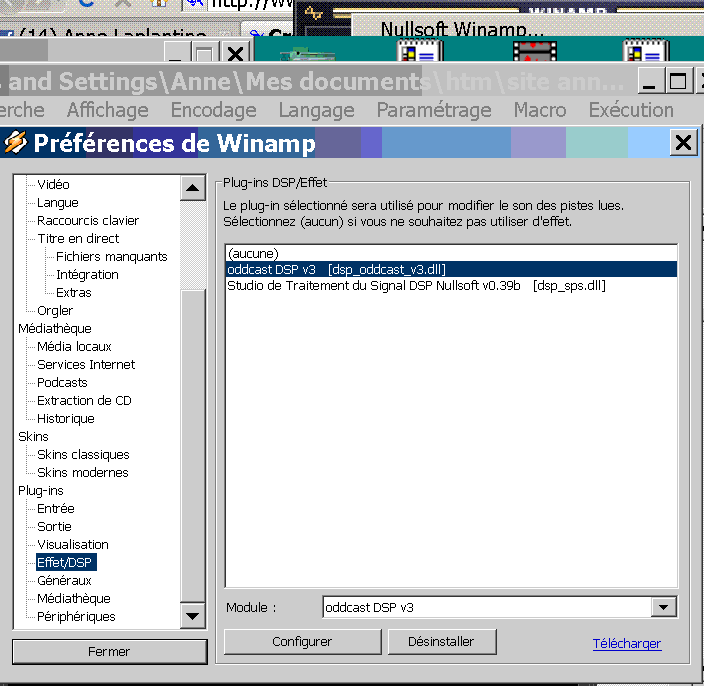Select (aucune) in DSP plug-in list
This screenshot has width=704, height=686.
click(451, 254)
